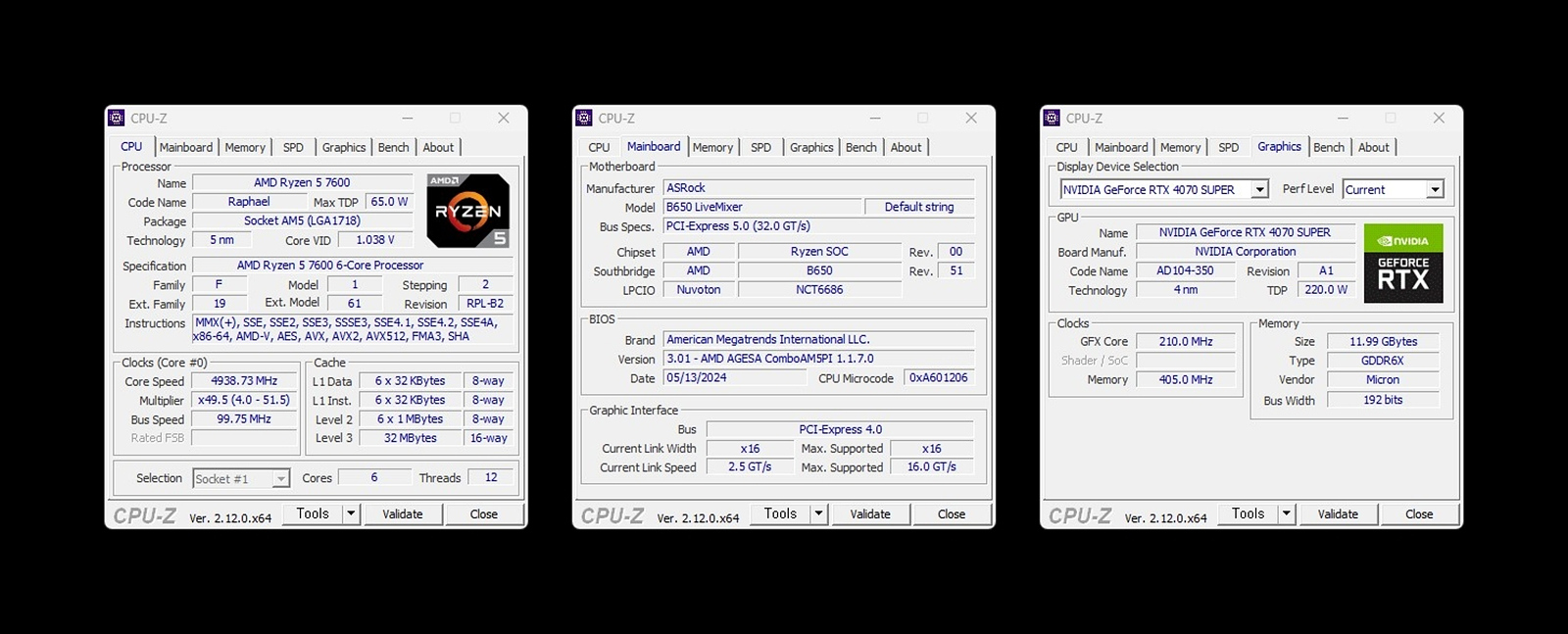This screenshot has height=634, width=1568.
Task: Click GPU Code Name value AD104-350
Action: (x=1185, y=271)
